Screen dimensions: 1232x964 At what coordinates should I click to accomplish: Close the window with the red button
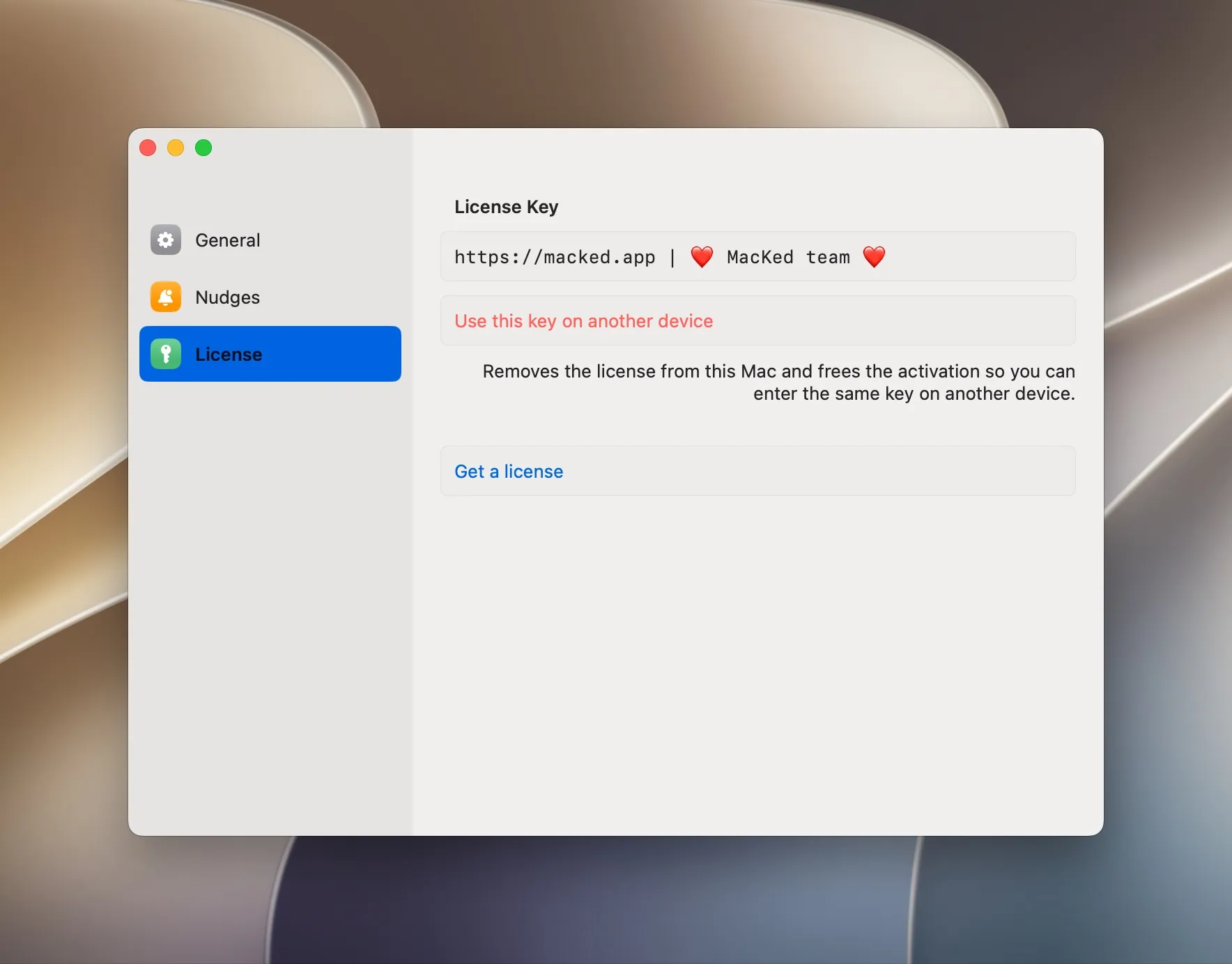pyautogui.click(x=148, y=148)
